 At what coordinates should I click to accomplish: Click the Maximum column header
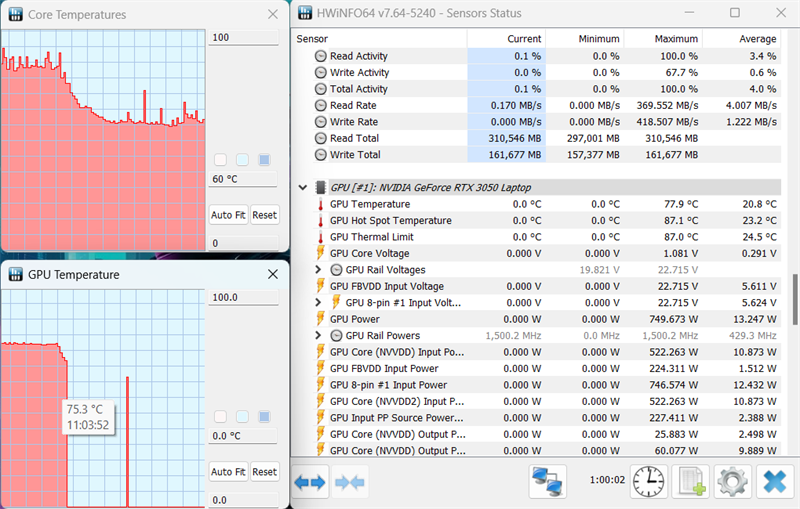point(663,39)
